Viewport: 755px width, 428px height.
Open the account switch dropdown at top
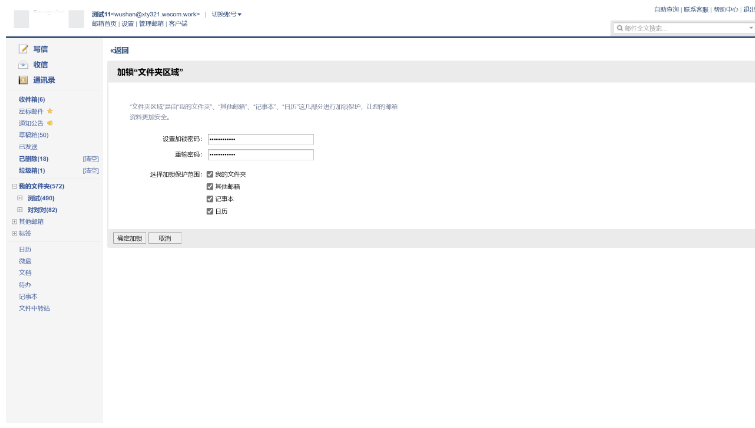click(227, 14)
